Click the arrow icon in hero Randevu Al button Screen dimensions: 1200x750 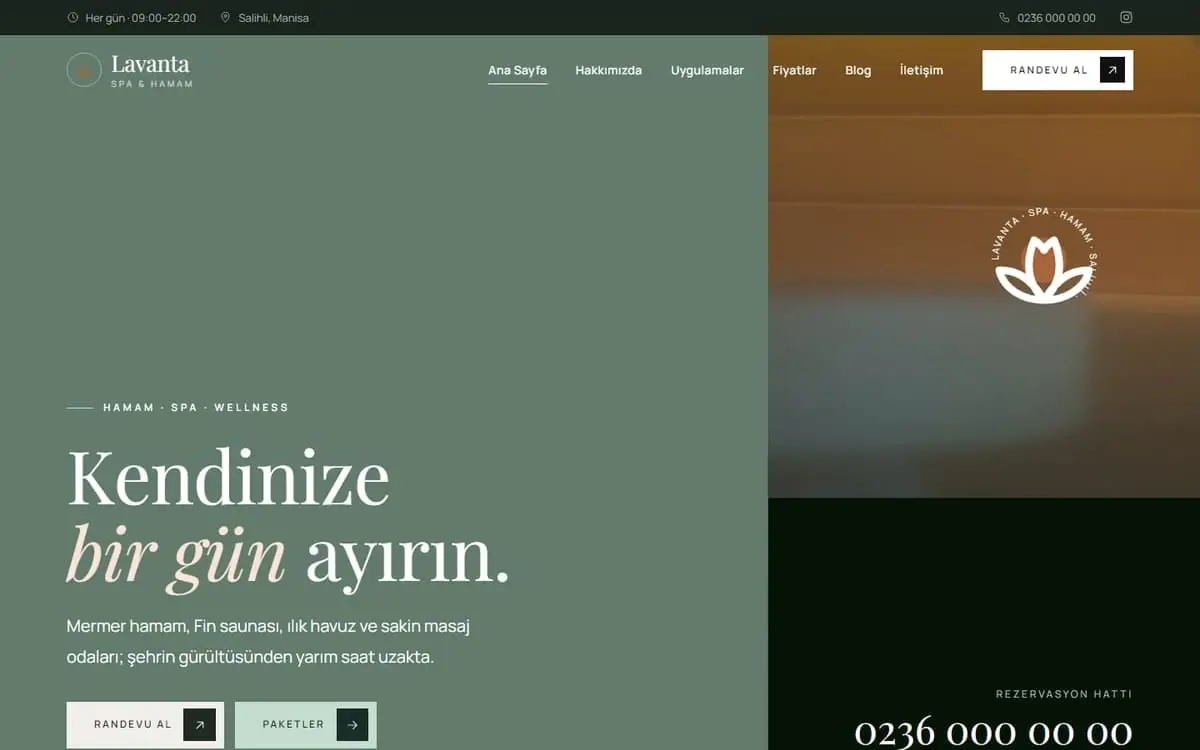coord(200,725)
